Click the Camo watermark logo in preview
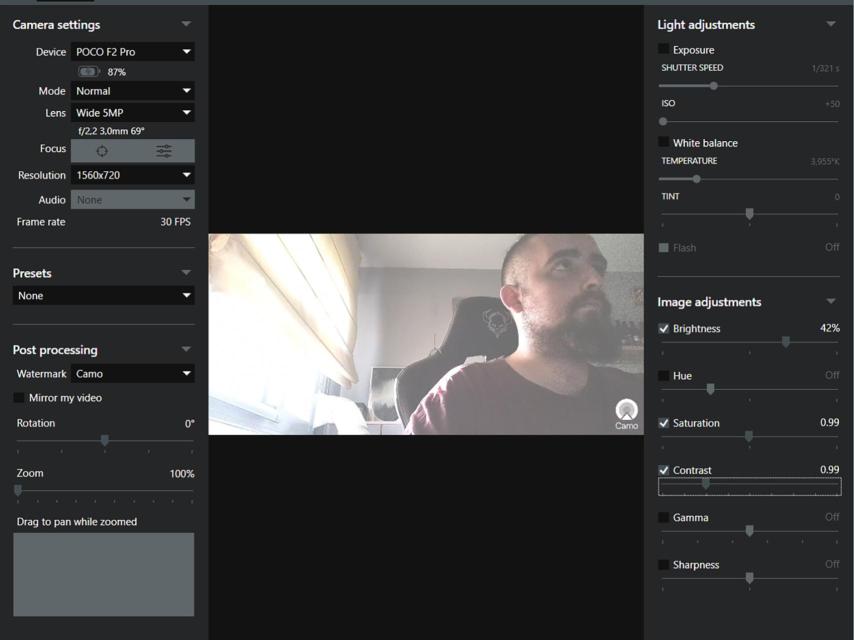This screenshot has height=640, width=854. [626, 413]
